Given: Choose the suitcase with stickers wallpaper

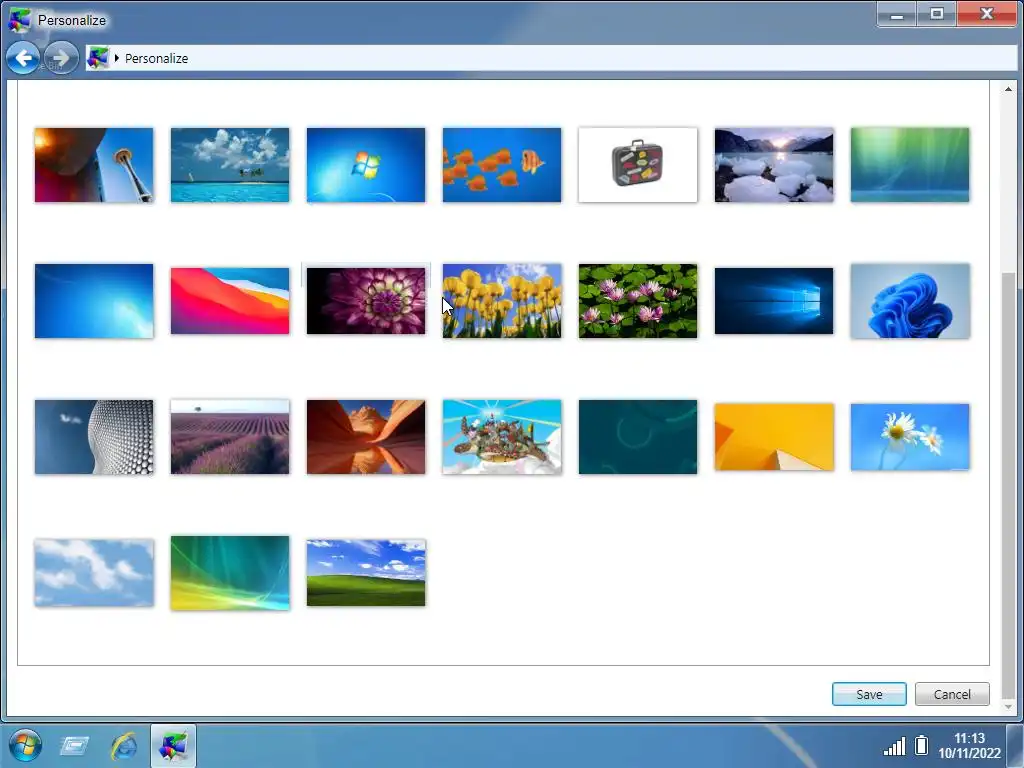Looking at the screenshot, I should [x=638, y=165].
